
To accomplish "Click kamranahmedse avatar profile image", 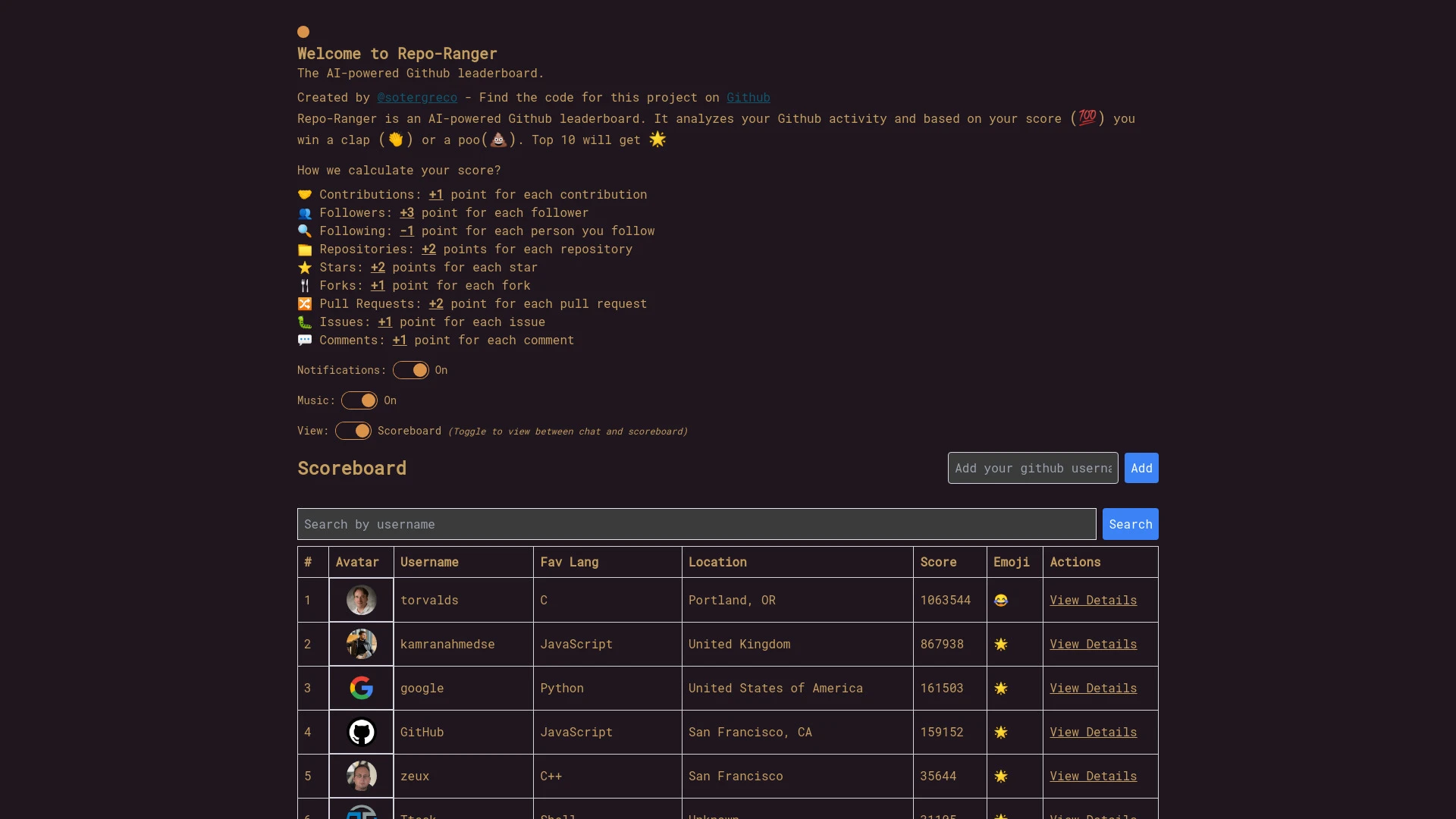I will (361, 644).
